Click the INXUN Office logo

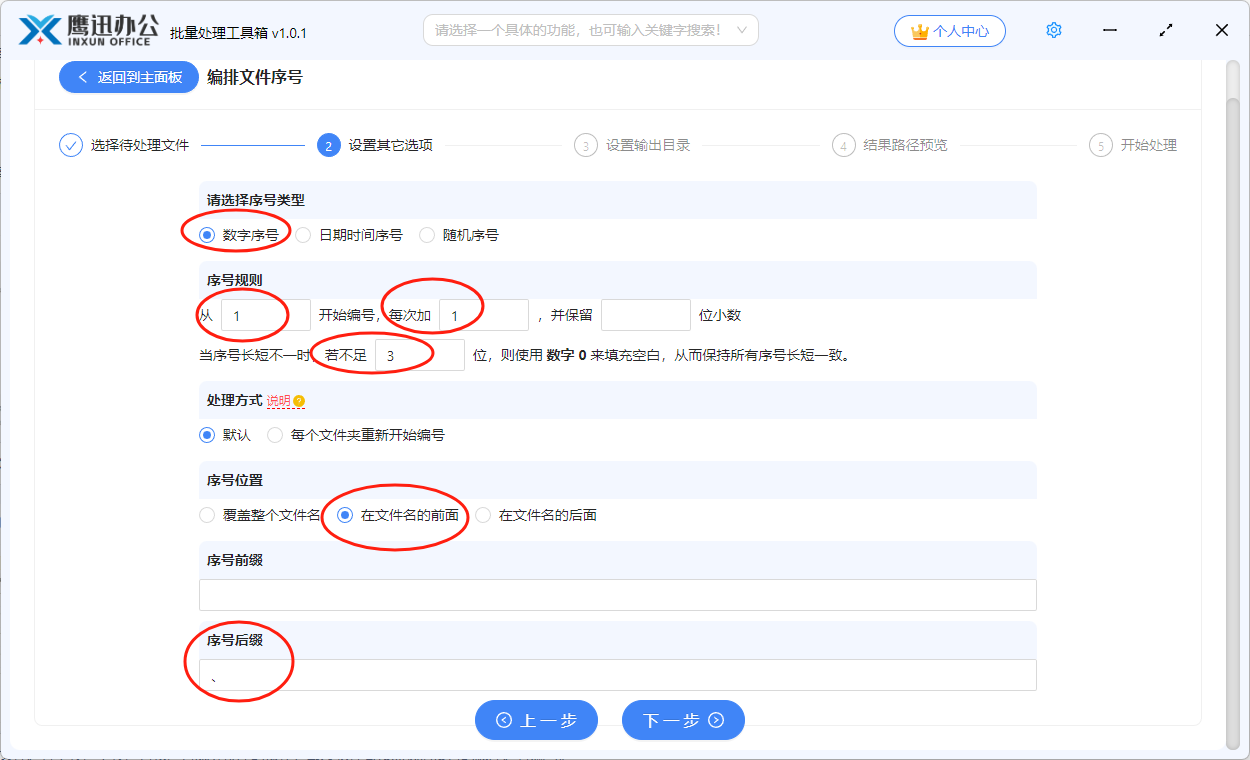[88, 31]
